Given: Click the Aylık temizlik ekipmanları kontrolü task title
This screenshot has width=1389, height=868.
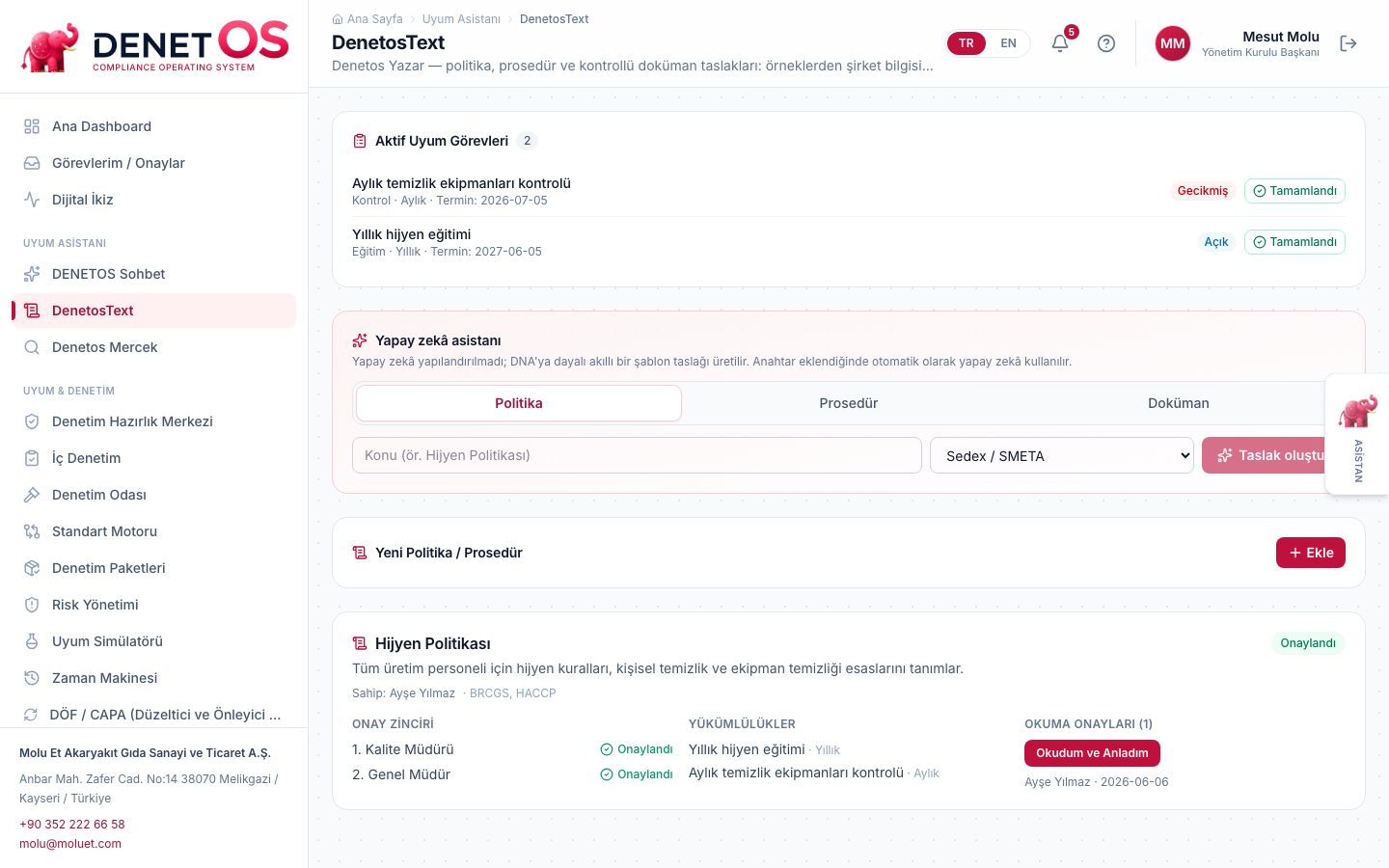Looking at the screenshot, I should click(x=461, y=183).
